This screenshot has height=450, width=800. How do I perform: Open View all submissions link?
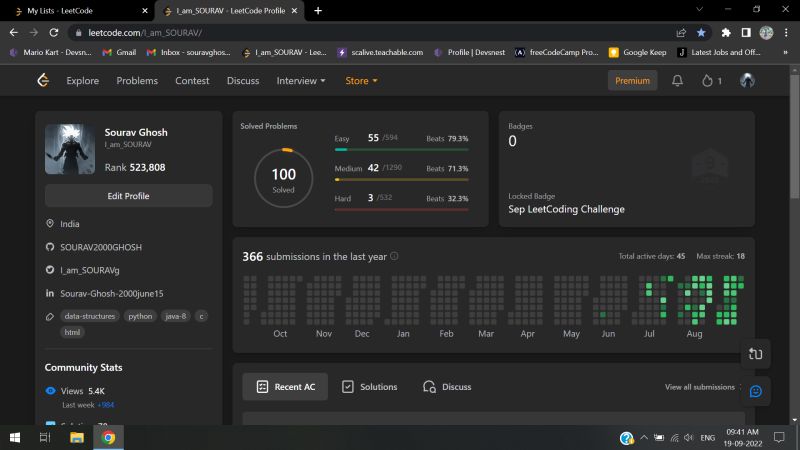pyautogui.click(x=700, y=387)
